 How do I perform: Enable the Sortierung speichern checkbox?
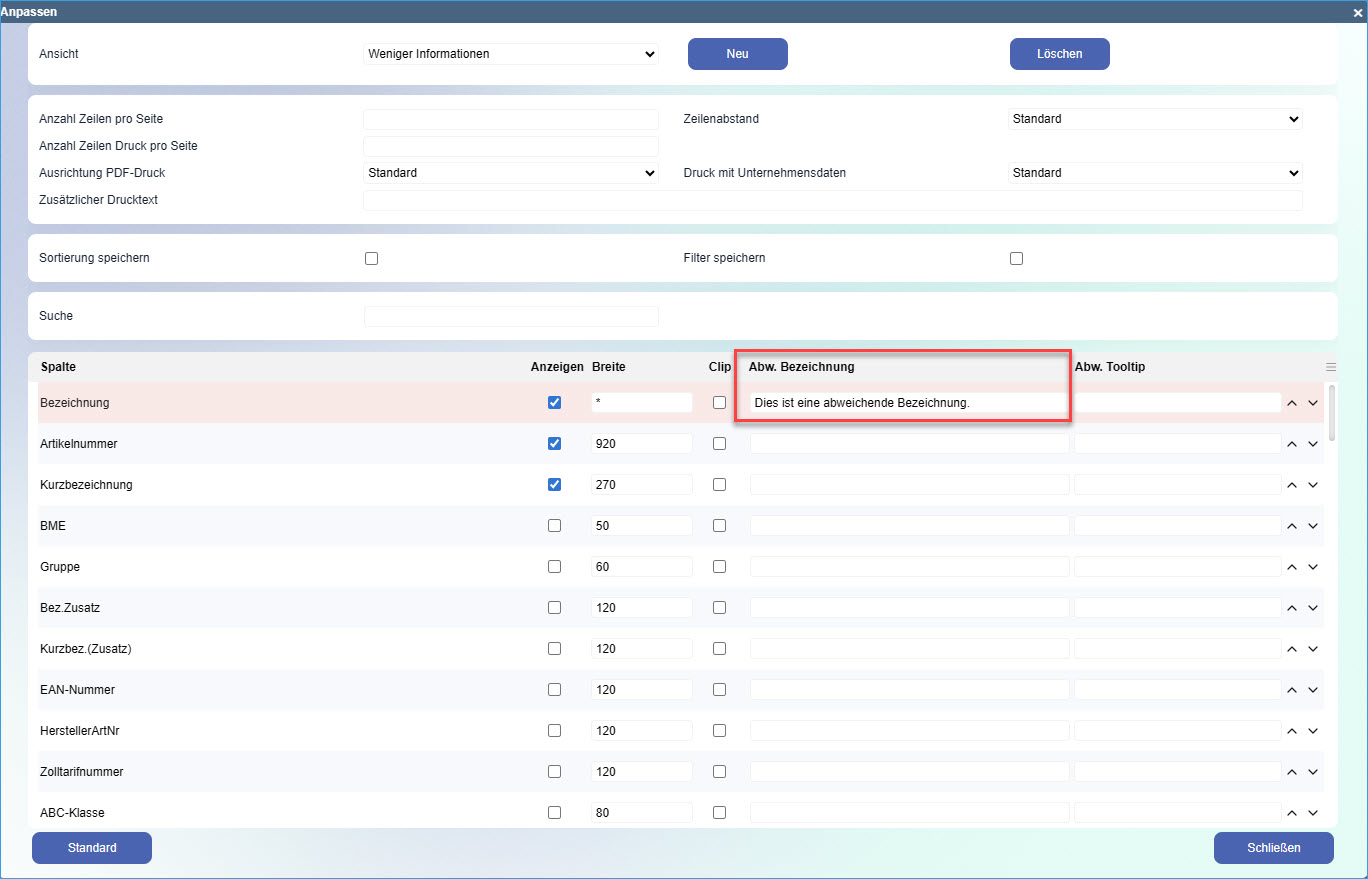click(x=372, y=258)
